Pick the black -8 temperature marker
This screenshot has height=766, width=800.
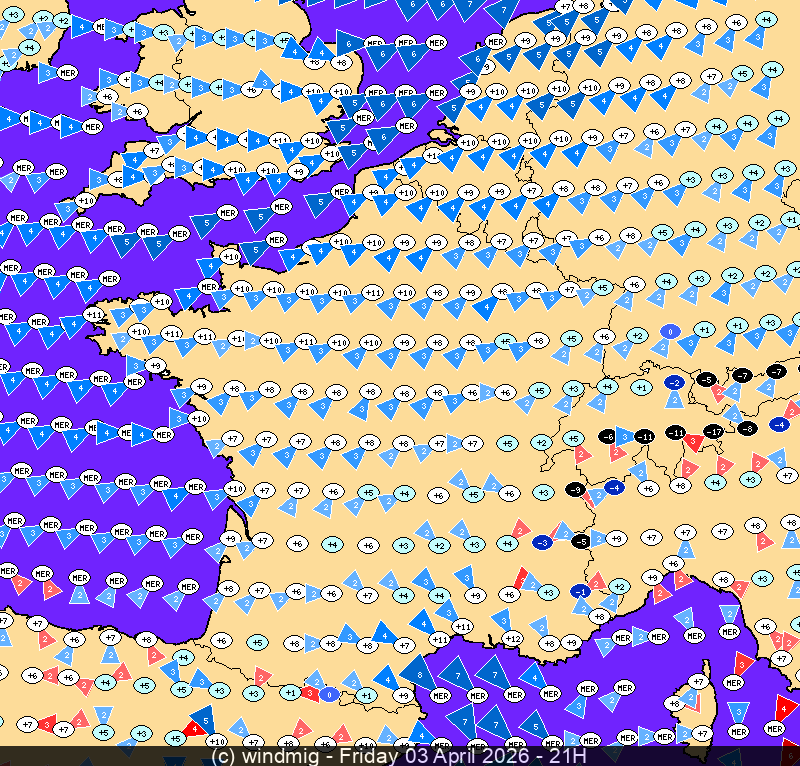click(746, 428)
